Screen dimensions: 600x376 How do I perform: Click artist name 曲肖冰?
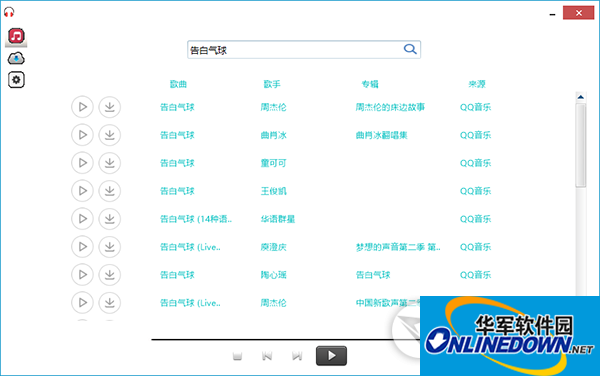coord(273,135)
